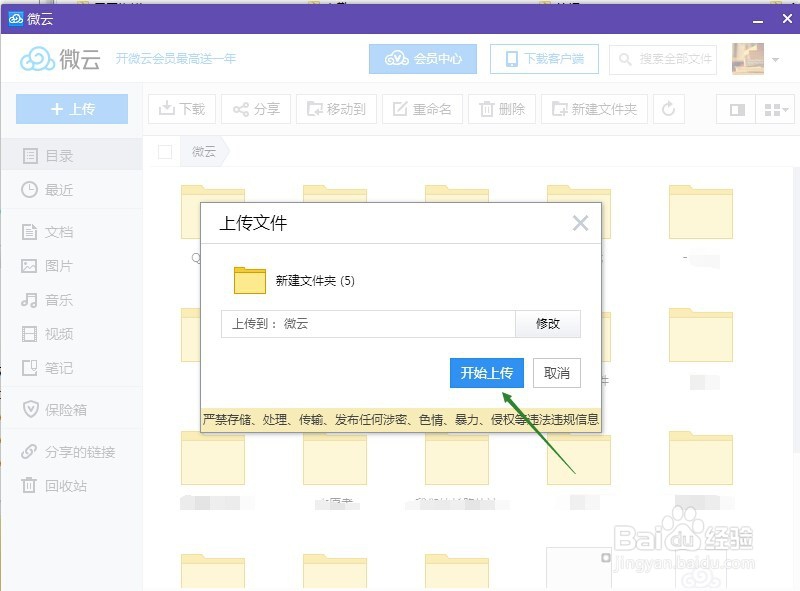Switch to grid view layout

tap(774, 110)
